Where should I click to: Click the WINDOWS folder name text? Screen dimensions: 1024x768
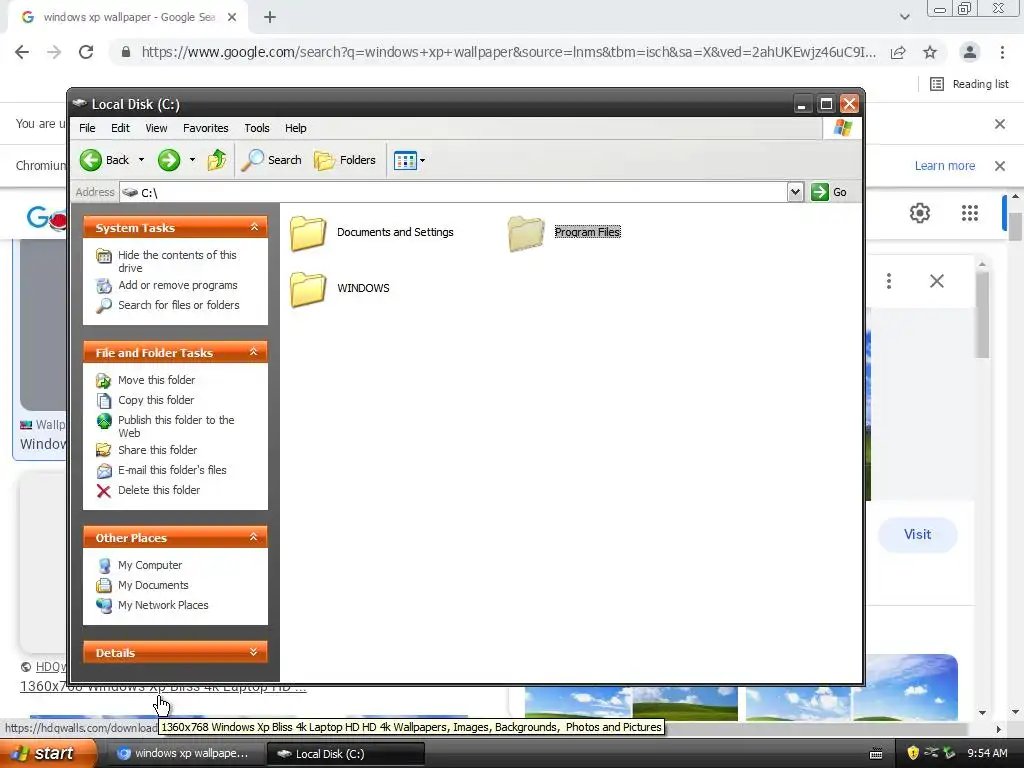click(x=363, y=288)
